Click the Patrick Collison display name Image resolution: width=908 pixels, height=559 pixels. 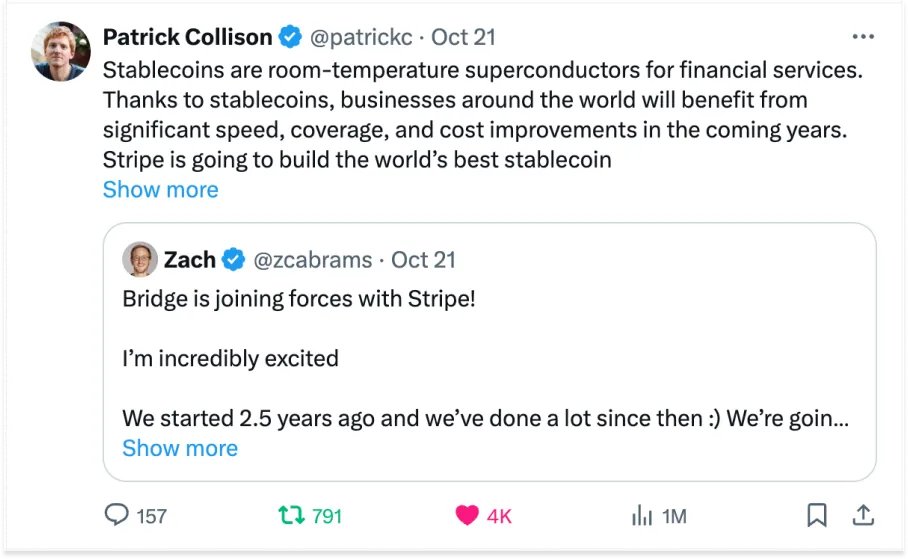(x=188, y=37)
